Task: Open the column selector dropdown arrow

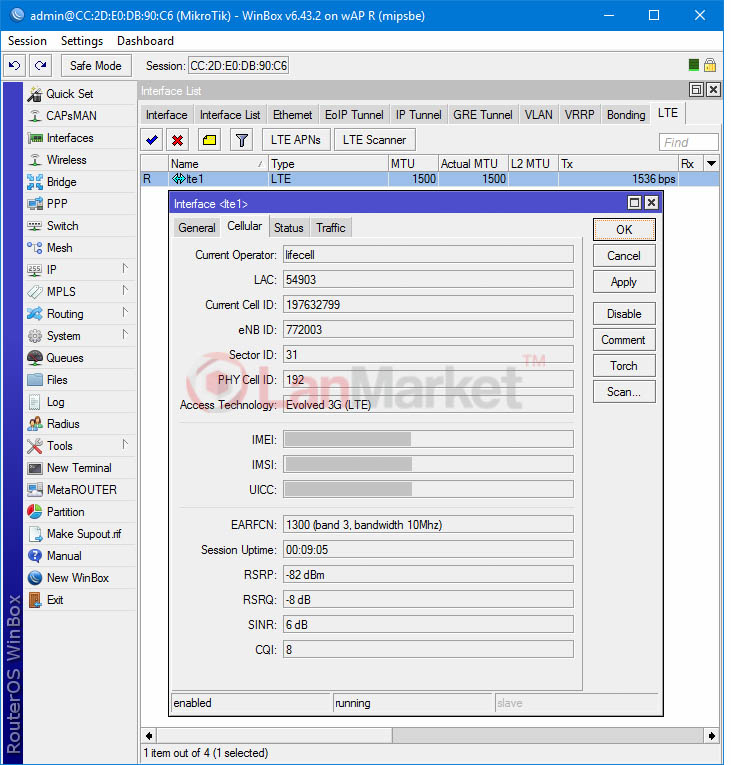Action: coord(711,164)
